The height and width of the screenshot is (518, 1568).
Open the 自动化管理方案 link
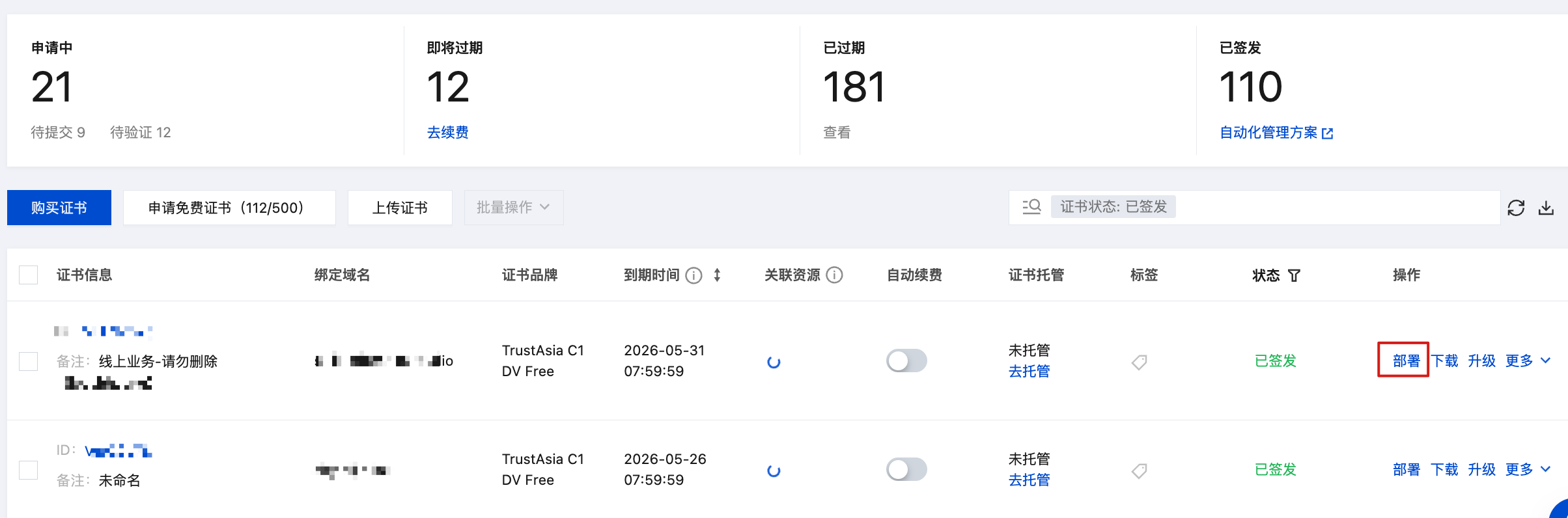tap(1276, 133)
